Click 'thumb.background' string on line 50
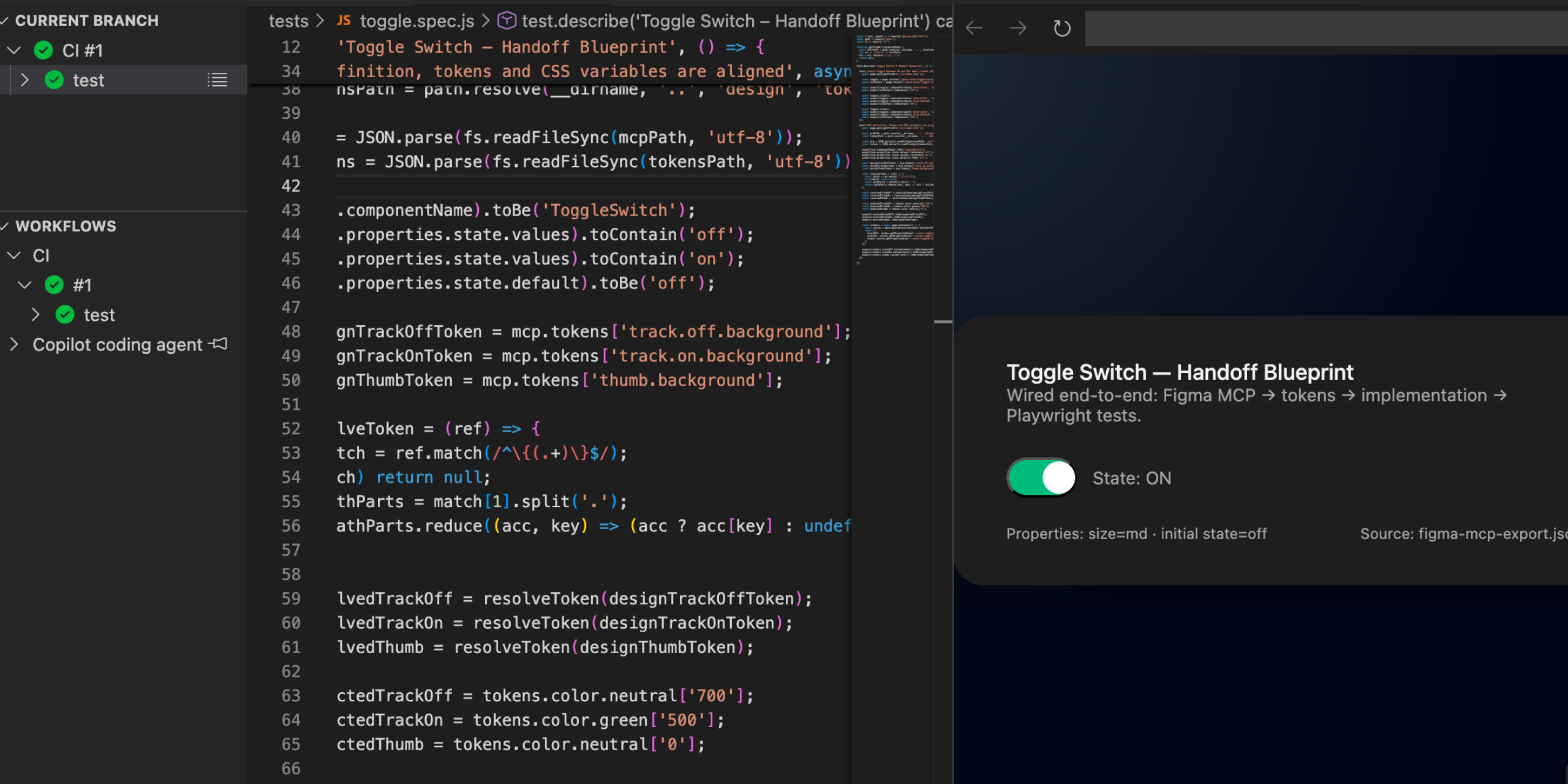The height and width of the screenshot is (784, 1568). [677, 380]
